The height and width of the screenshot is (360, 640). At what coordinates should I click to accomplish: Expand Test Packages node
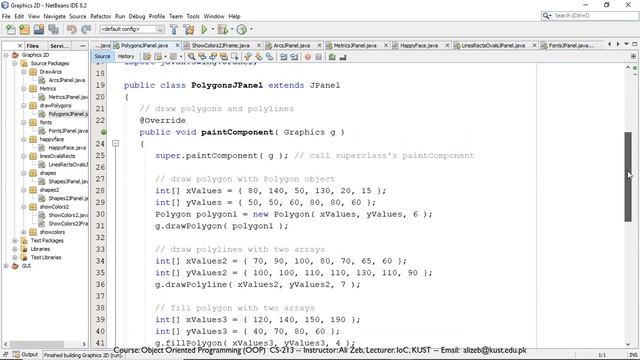point(15,240)
